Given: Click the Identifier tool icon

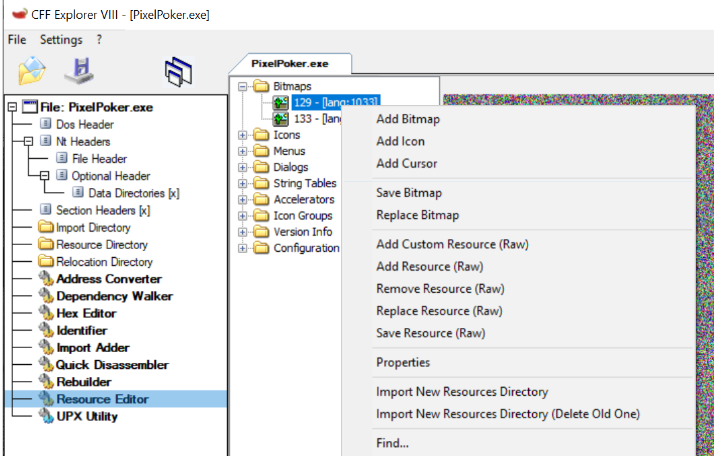Looking at the screenshot, I should [46, 330].
